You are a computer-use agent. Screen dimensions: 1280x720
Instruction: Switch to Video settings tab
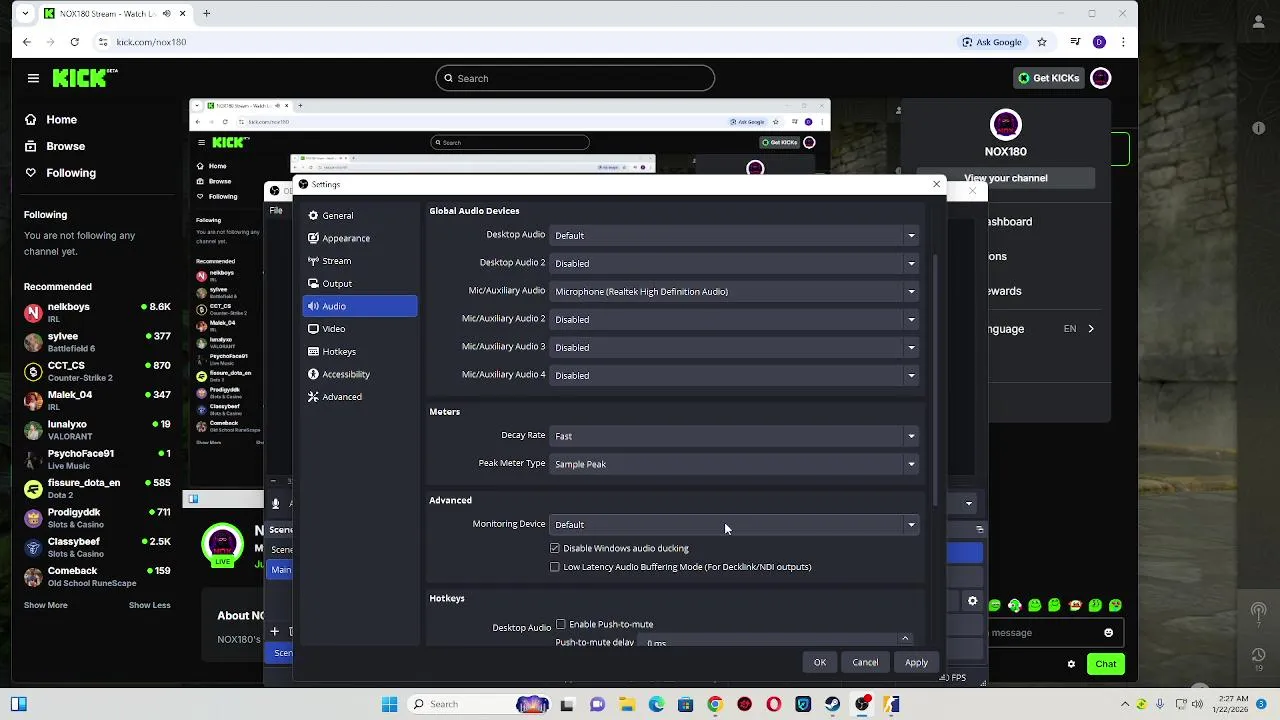359,329
